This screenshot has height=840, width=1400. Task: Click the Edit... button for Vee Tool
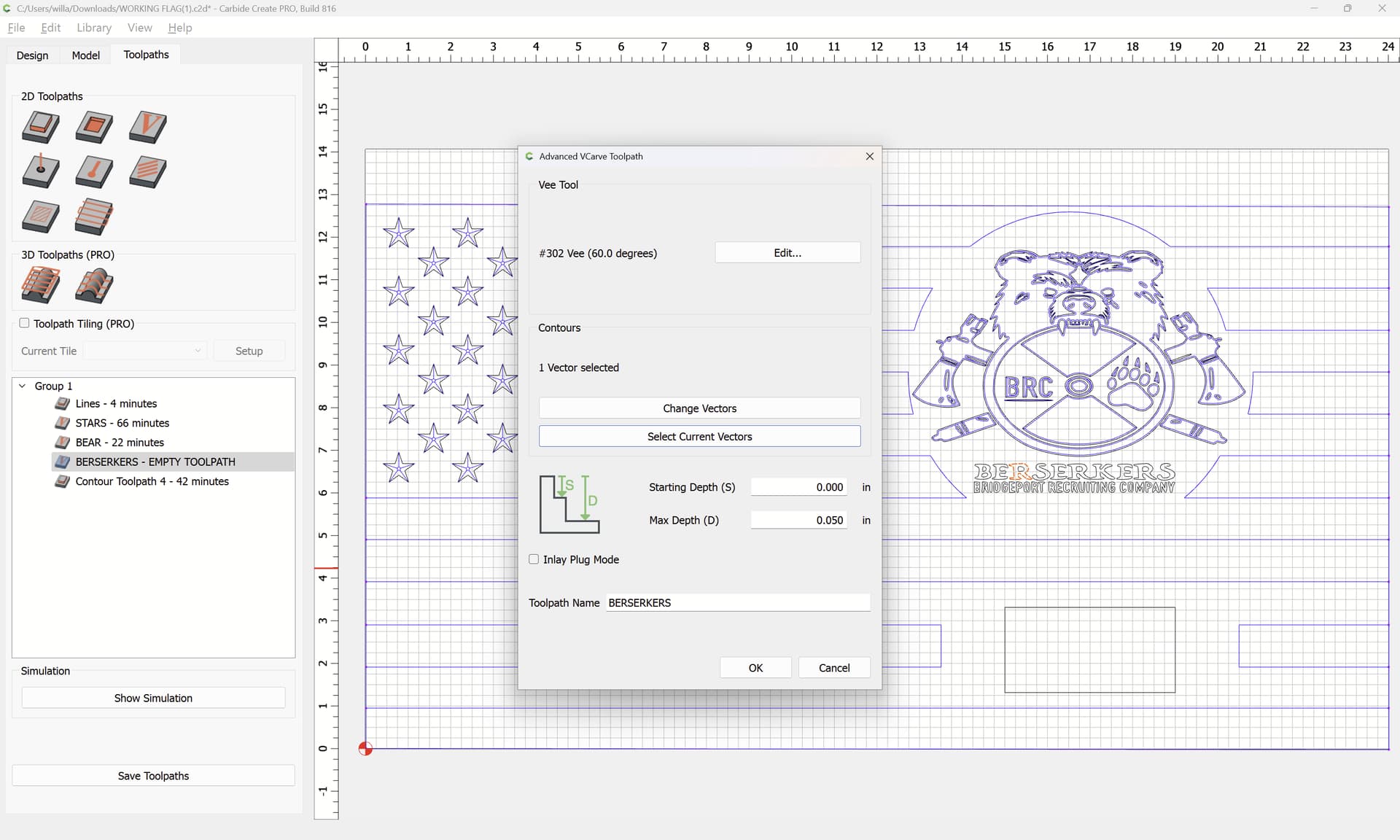787,253
